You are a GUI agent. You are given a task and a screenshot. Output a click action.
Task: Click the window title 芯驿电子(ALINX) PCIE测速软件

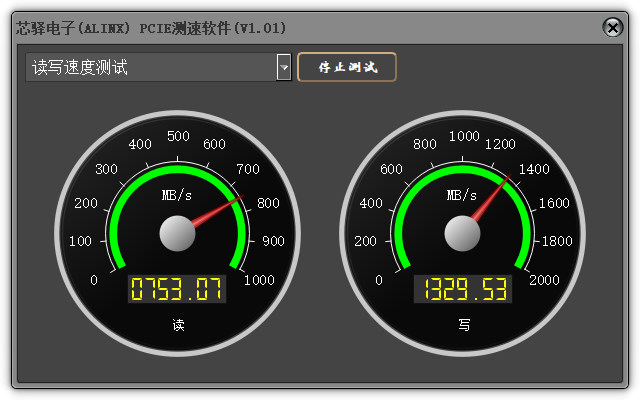click(151, 28)
